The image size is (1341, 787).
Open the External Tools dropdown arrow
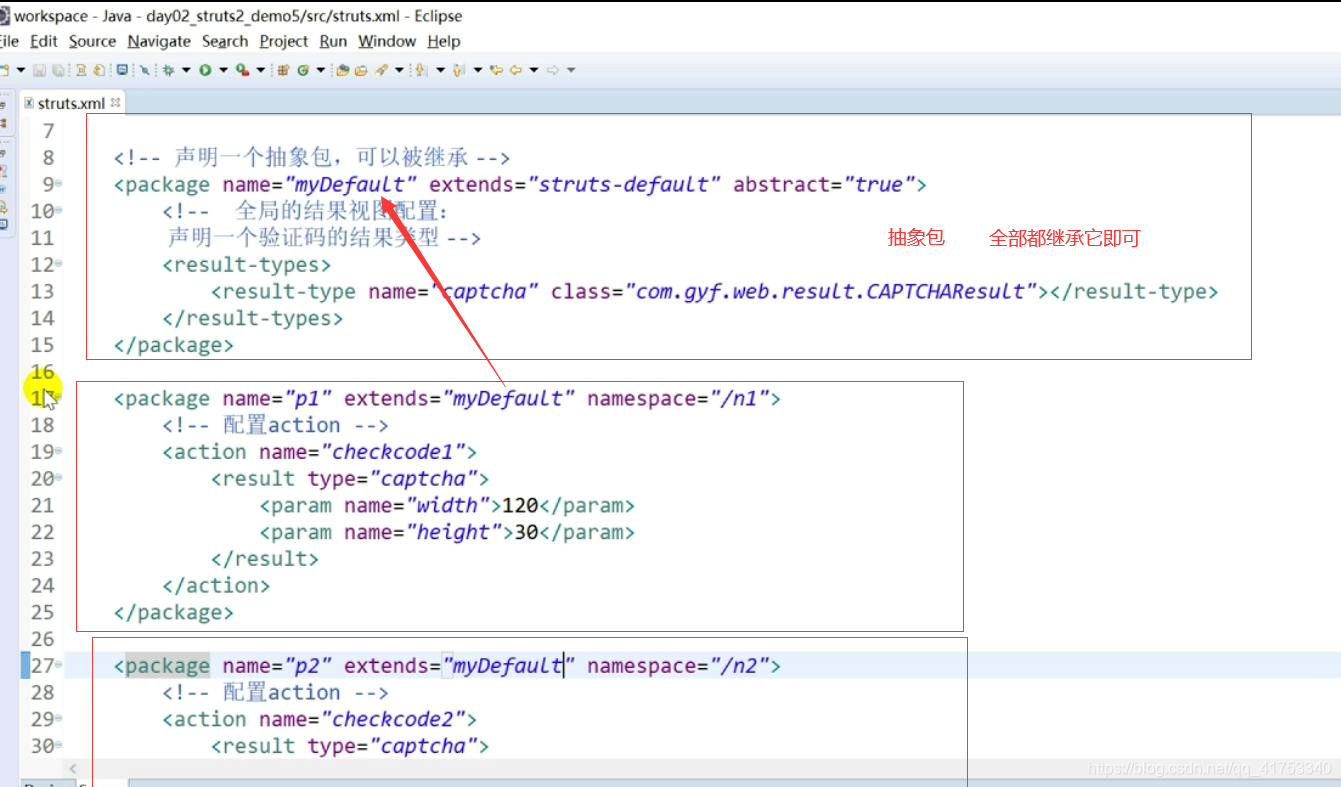coord(261,70)
